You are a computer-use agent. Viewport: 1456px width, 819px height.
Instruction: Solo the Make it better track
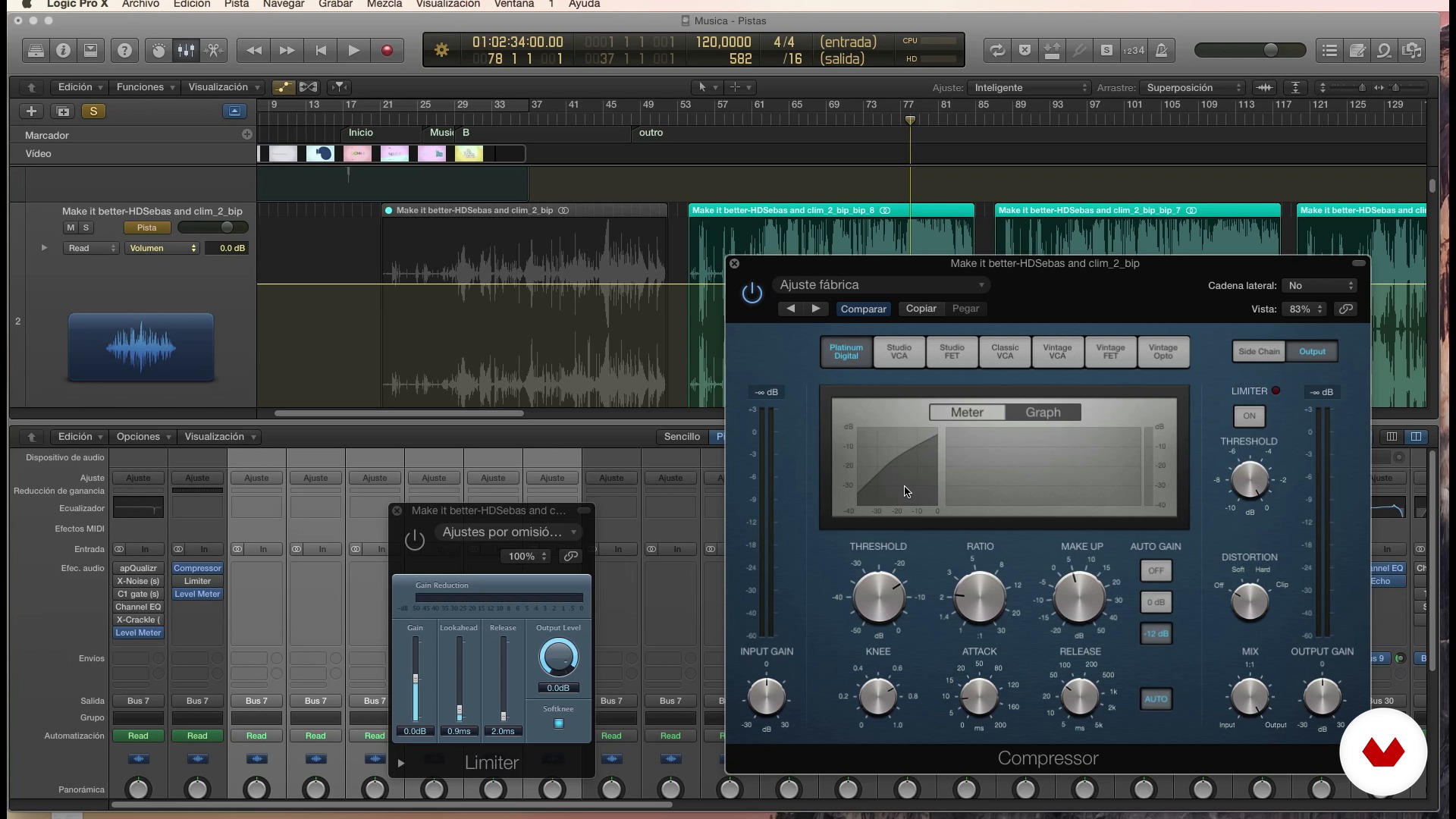(x=86, y=227)
